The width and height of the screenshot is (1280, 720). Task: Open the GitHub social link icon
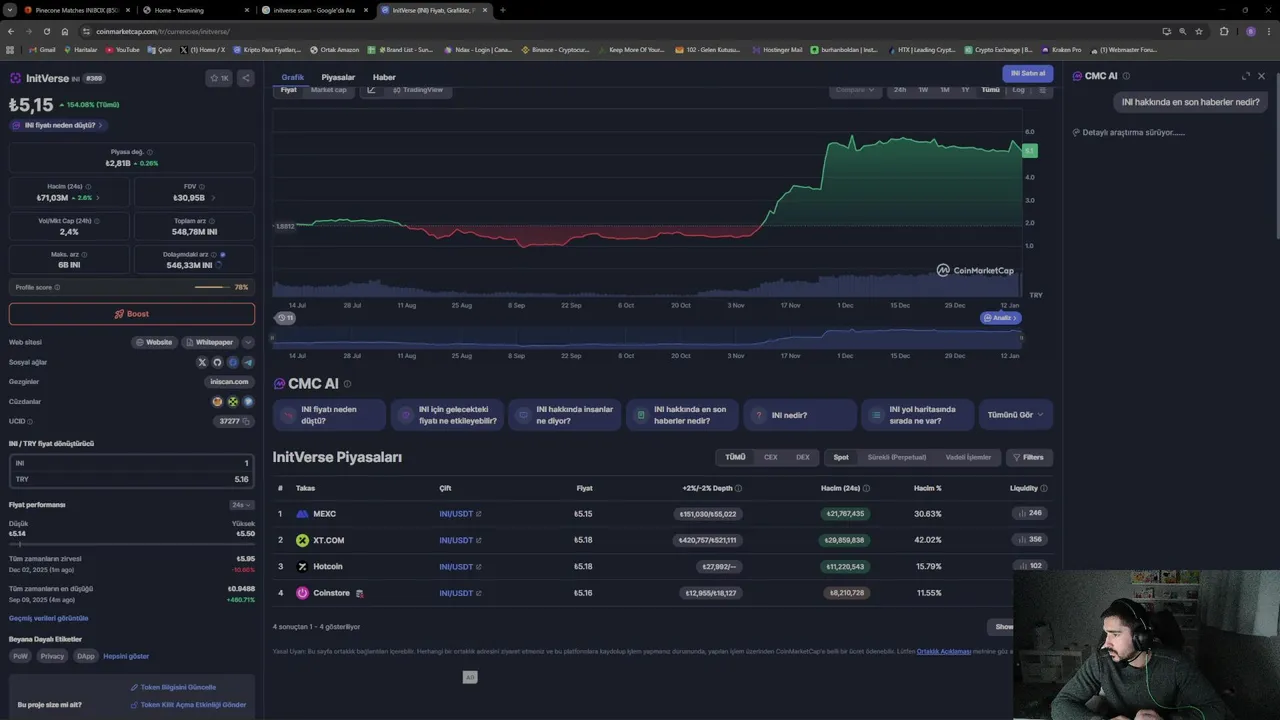[217, 362]
